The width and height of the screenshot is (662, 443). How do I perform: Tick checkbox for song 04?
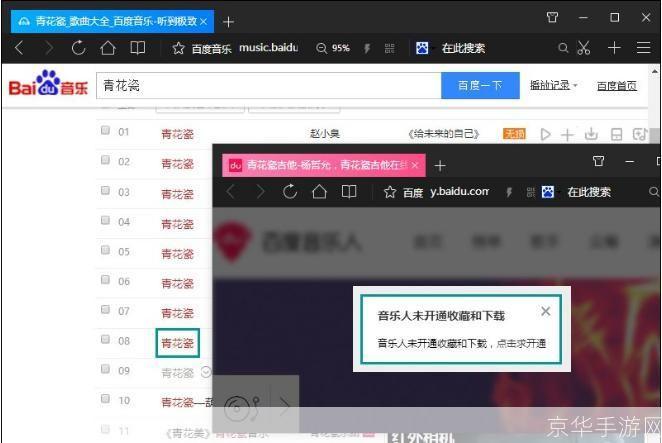(x=105, y=220)
